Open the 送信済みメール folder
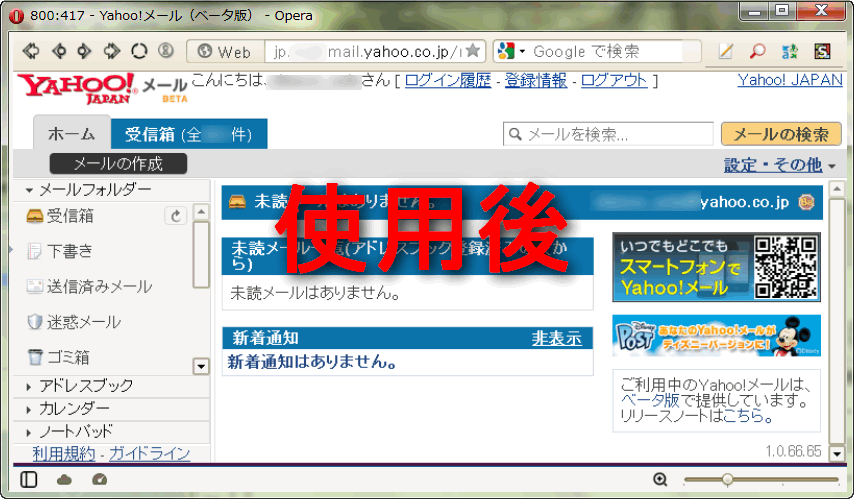 point(89,287)
